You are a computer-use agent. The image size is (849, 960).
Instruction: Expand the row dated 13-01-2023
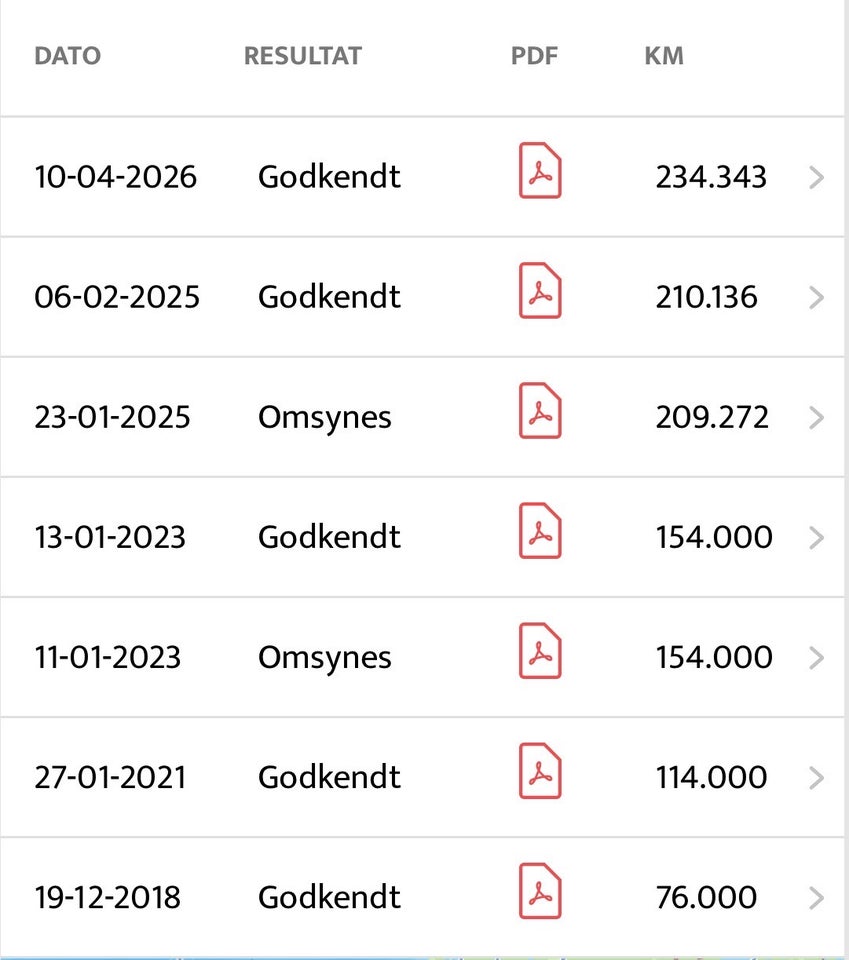click(816, 538)
